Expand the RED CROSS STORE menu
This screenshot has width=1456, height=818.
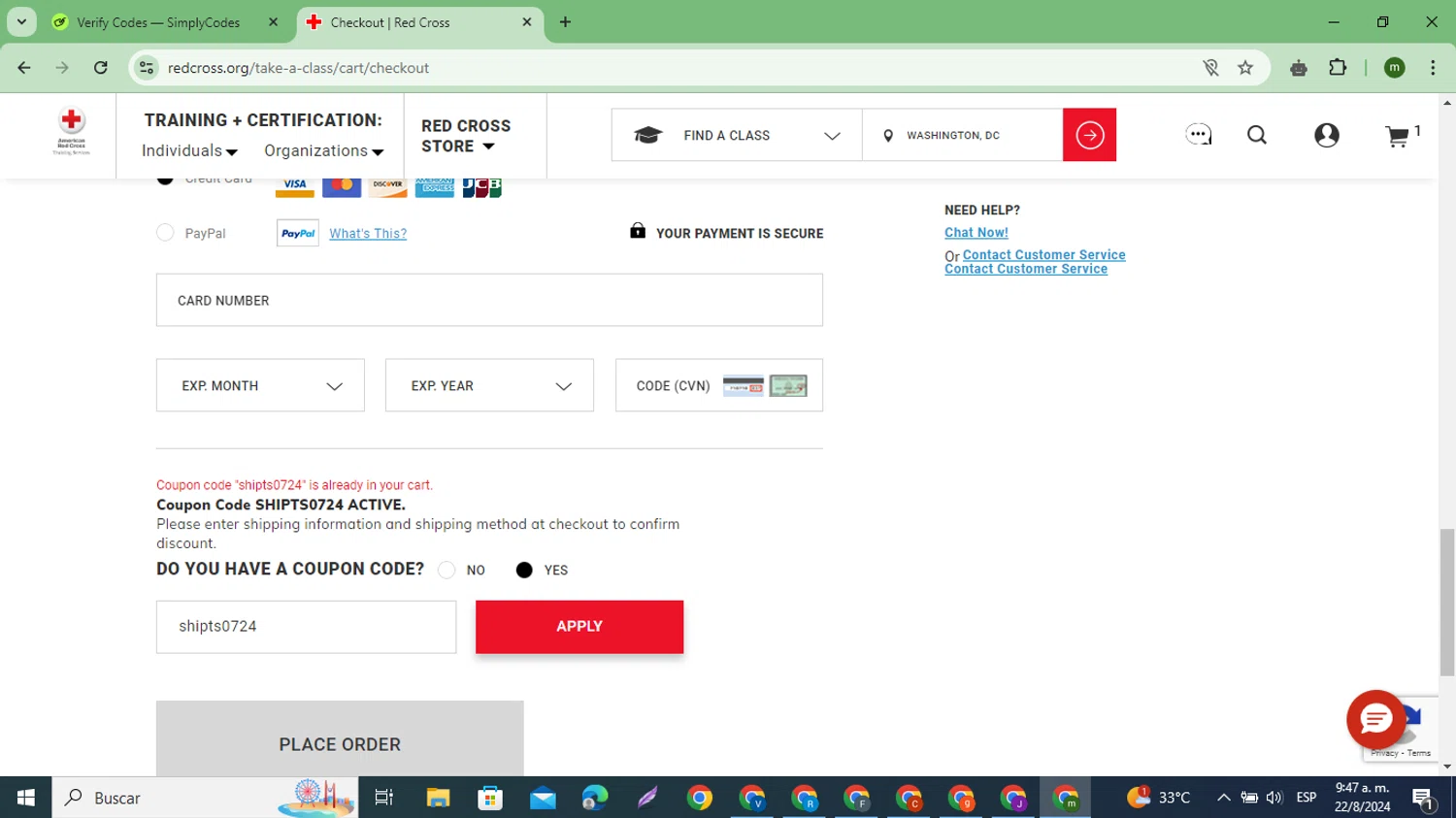(466, 136)
